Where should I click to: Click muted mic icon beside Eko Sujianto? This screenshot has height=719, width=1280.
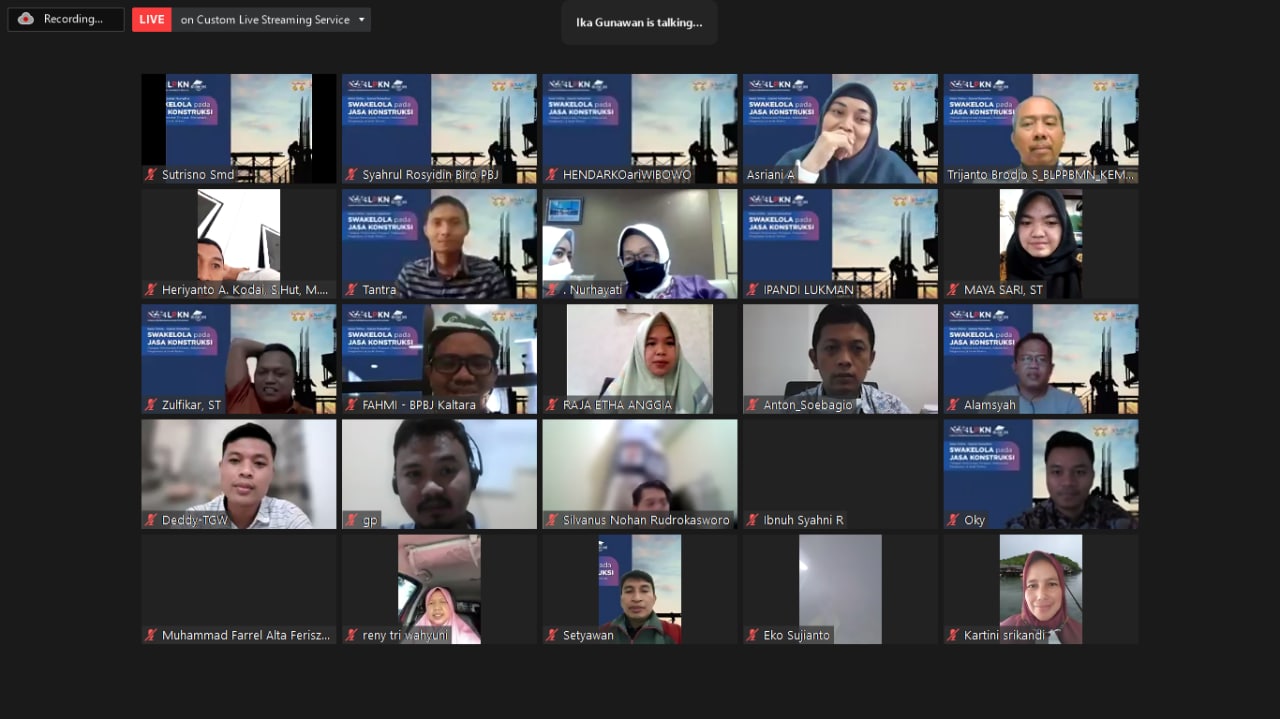point(753,635)
